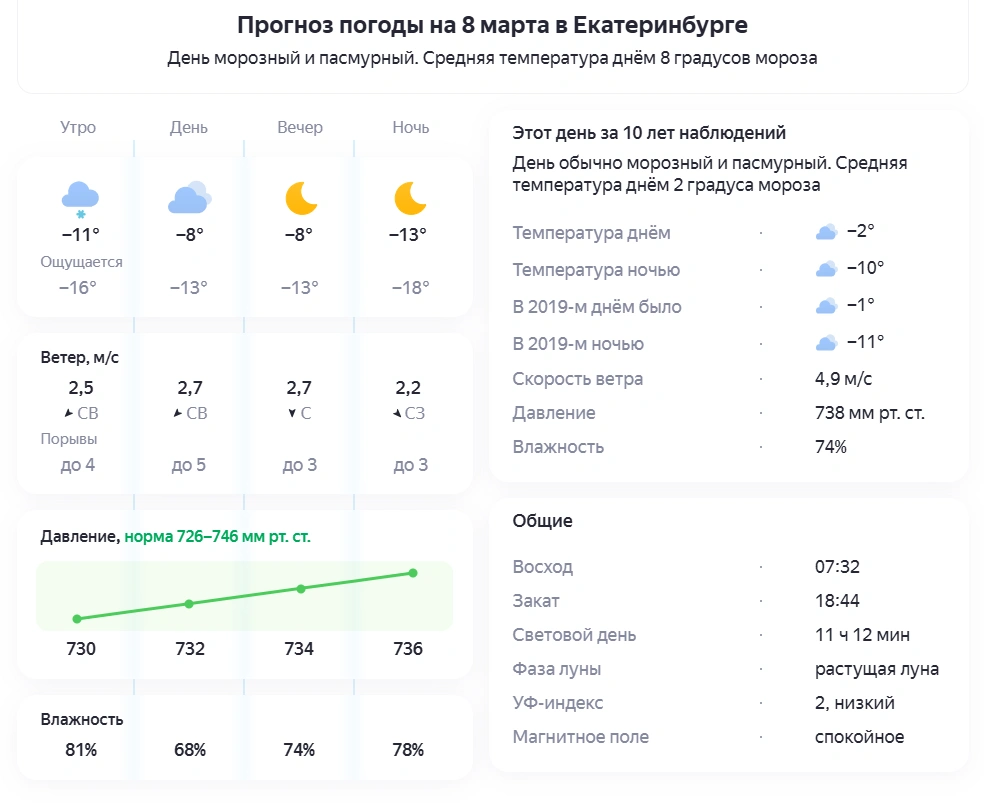This screenshot has height=803, width=984.
Task: Click the pressure graph point for 736
Action: point(413,573)
